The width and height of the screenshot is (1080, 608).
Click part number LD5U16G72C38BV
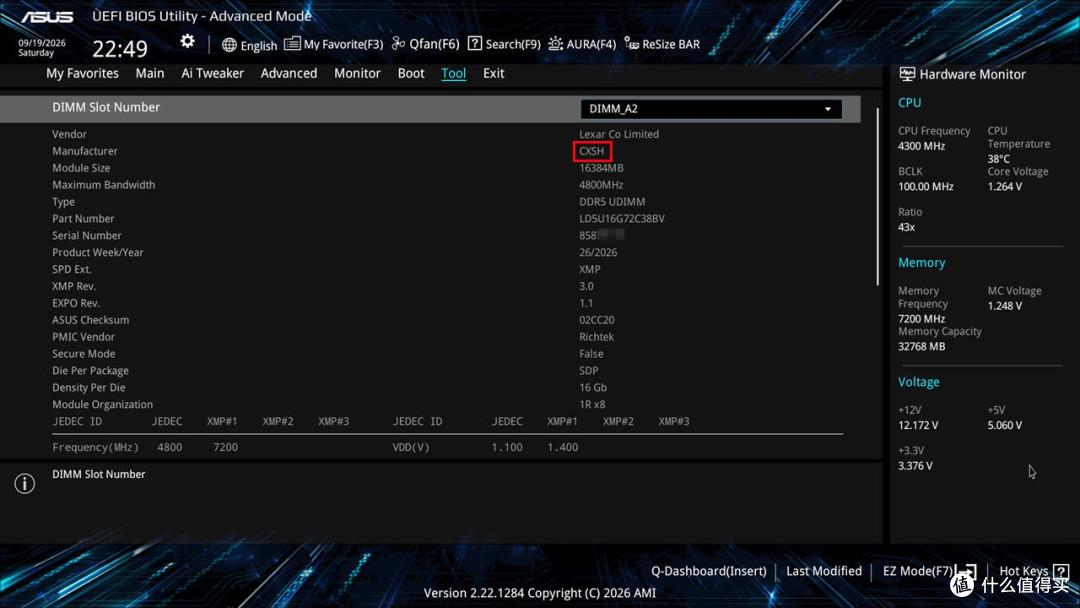click(622, 218)
